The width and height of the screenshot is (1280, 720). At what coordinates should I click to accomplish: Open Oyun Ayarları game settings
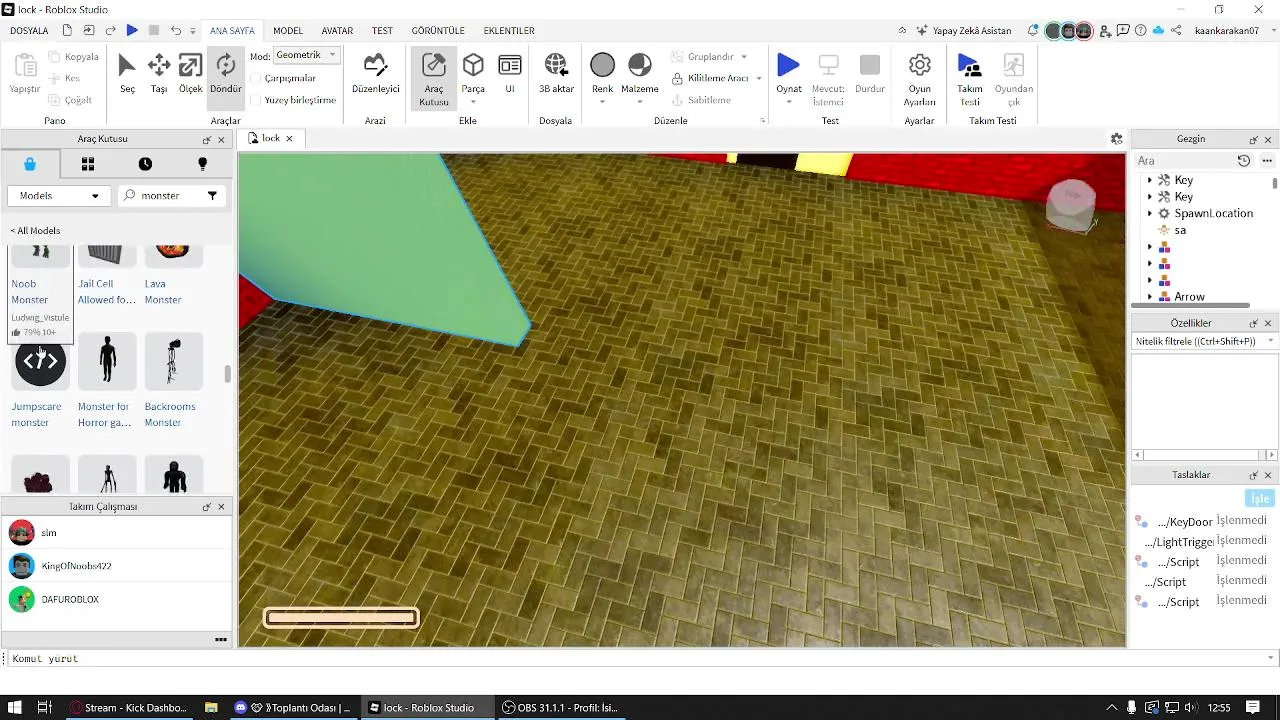click(920, 79)
